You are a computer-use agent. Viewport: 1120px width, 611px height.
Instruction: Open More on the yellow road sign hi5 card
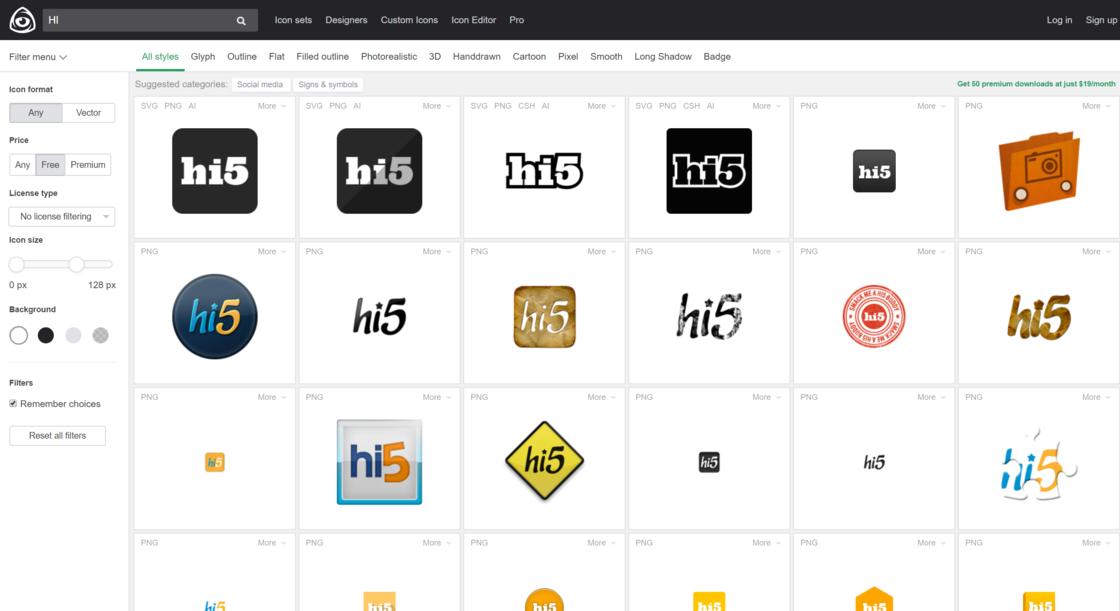[601, 397]
